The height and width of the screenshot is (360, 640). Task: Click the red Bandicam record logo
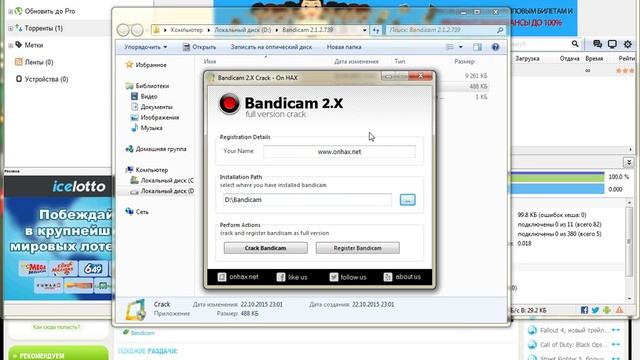pyautogui.click(x=229, y=103)
